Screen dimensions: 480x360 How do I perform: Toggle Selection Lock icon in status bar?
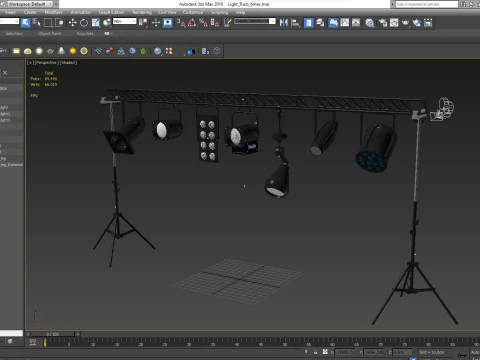(315, 352)
